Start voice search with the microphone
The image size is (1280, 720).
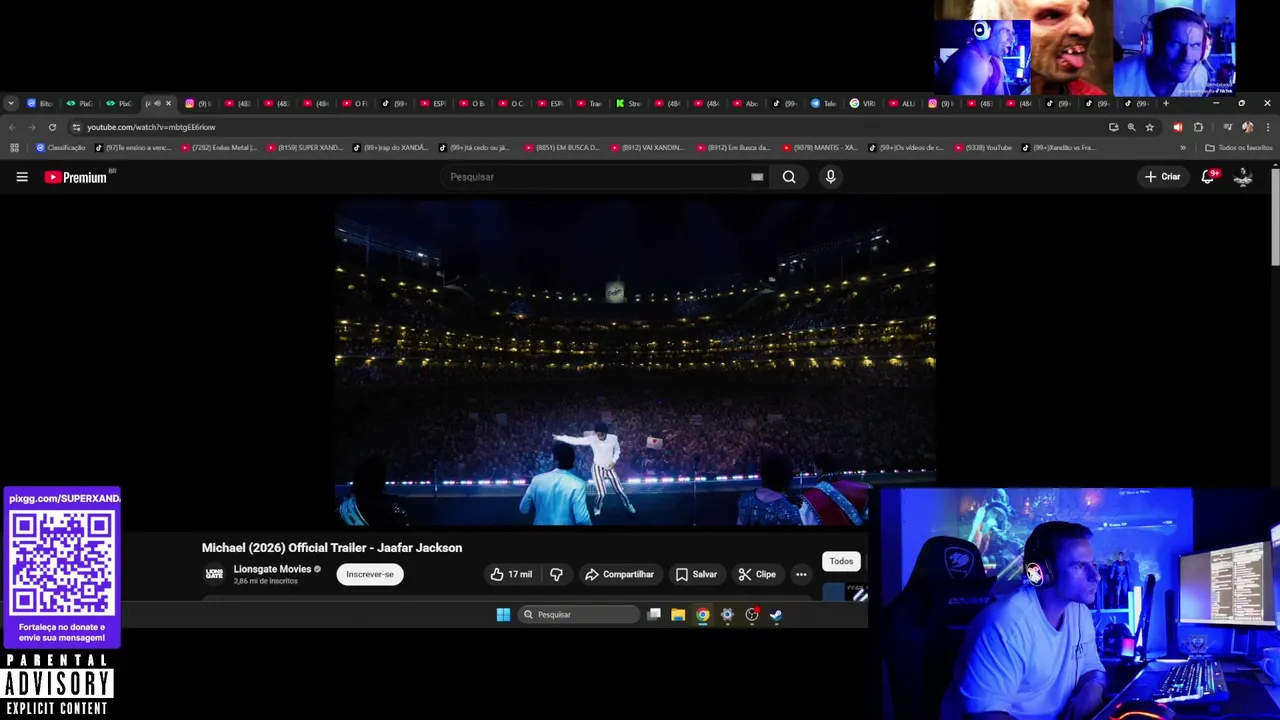[830, 177]
